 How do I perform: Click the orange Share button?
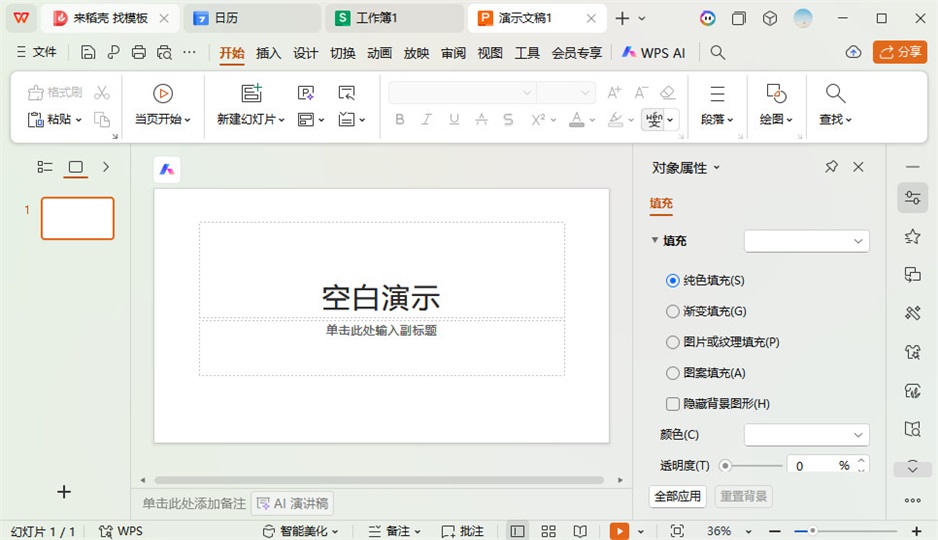(x=900, y=52)
